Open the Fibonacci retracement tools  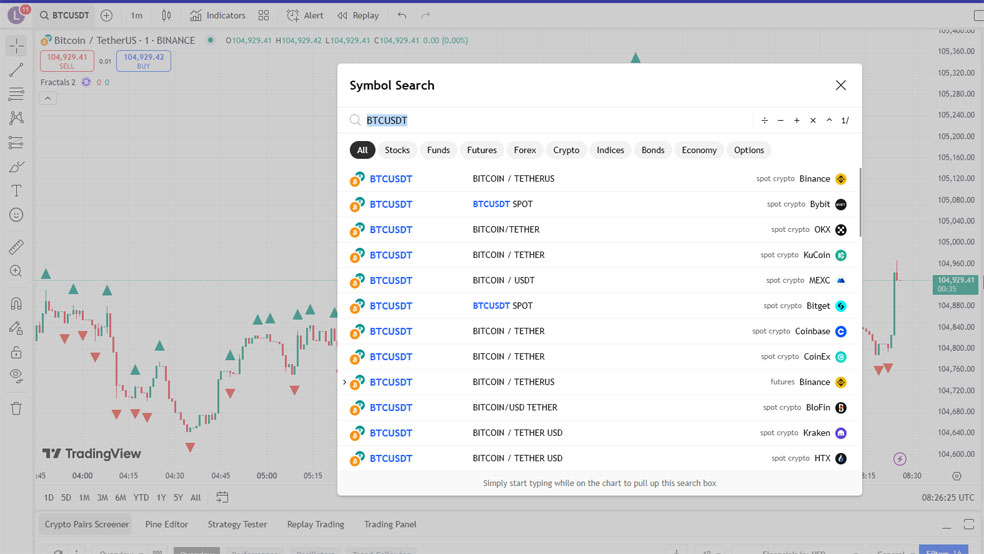point(16,94)
